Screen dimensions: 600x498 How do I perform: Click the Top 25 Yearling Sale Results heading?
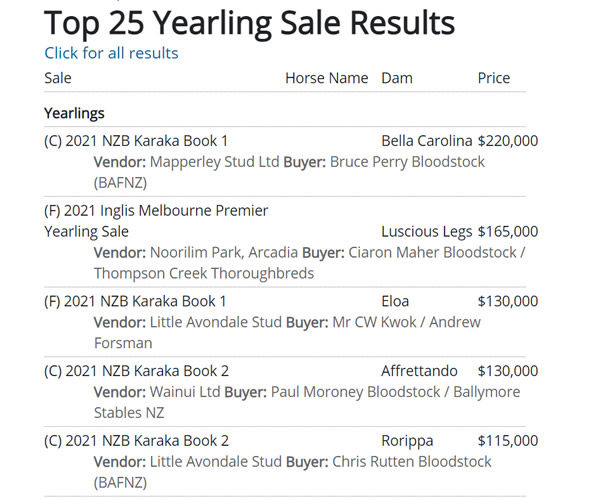pos(249,22)
